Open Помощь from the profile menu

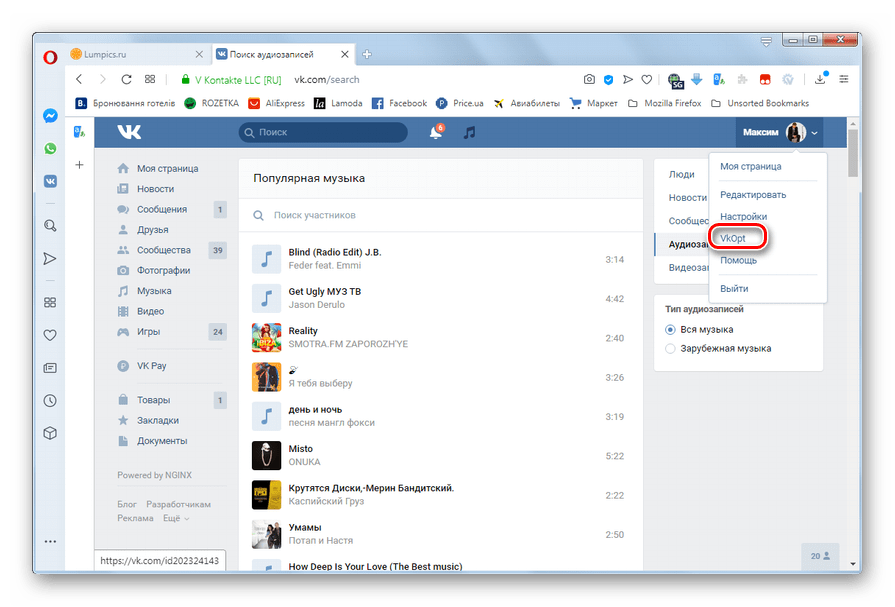(x=738, y=260)
